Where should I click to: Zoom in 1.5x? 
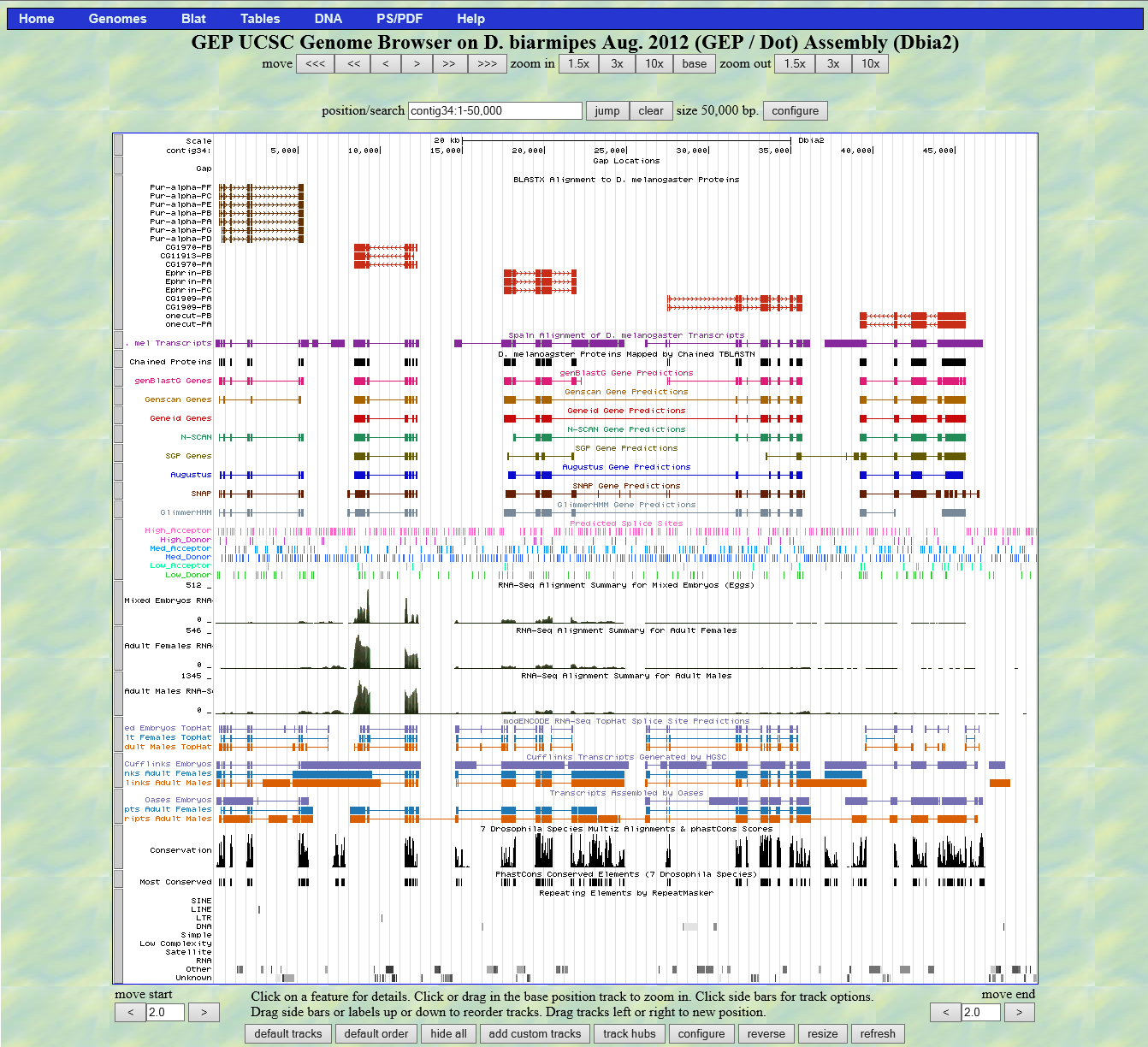(578, 63)
